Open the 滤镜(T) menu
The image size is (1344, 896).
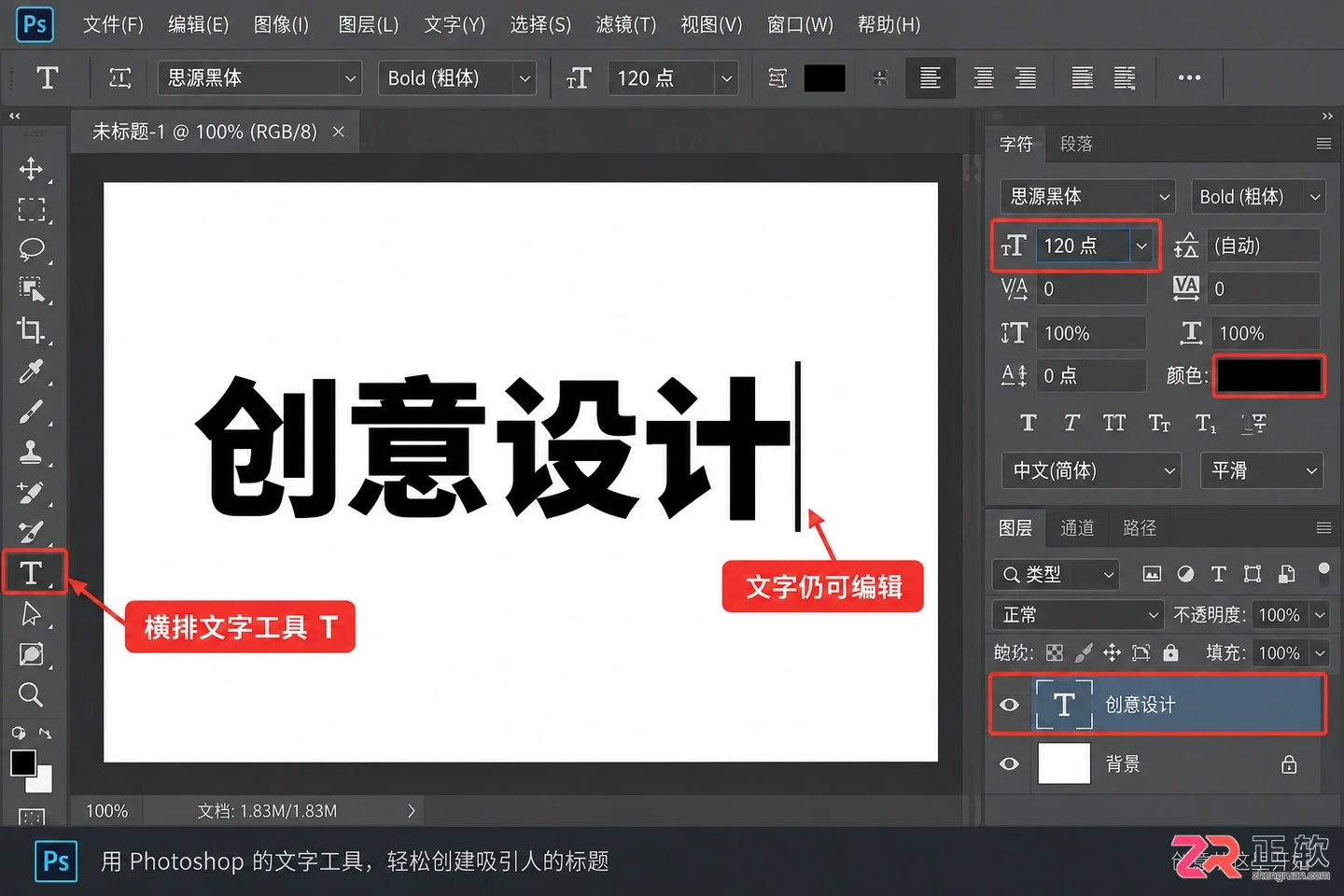coord(626,24)
